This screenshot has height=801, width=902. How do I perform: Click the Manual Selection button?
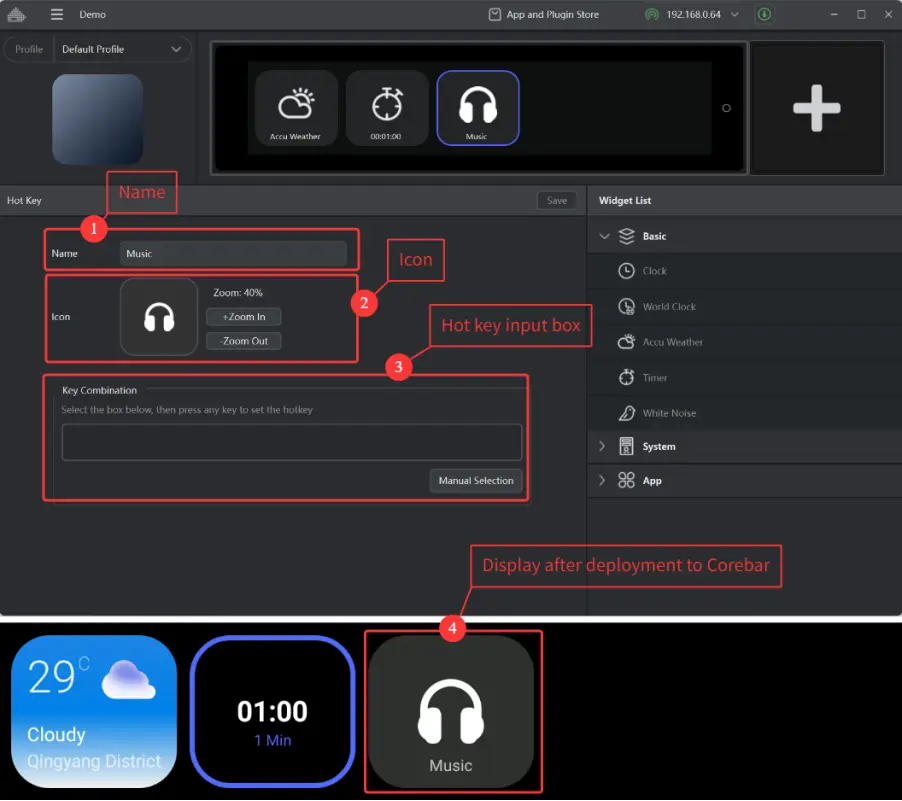coord(476,481)
